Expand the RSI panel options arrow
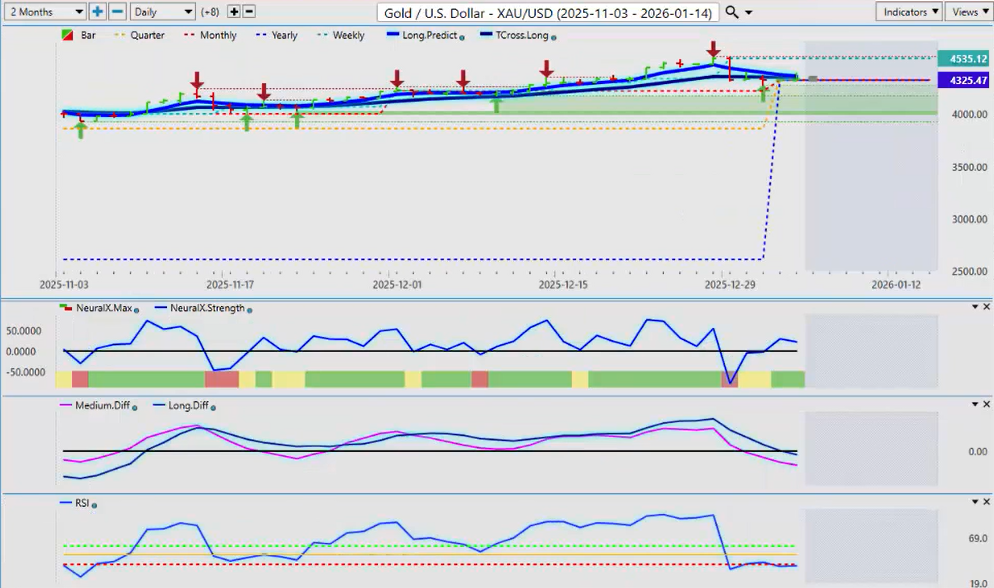994x588 pixels. 974,500
